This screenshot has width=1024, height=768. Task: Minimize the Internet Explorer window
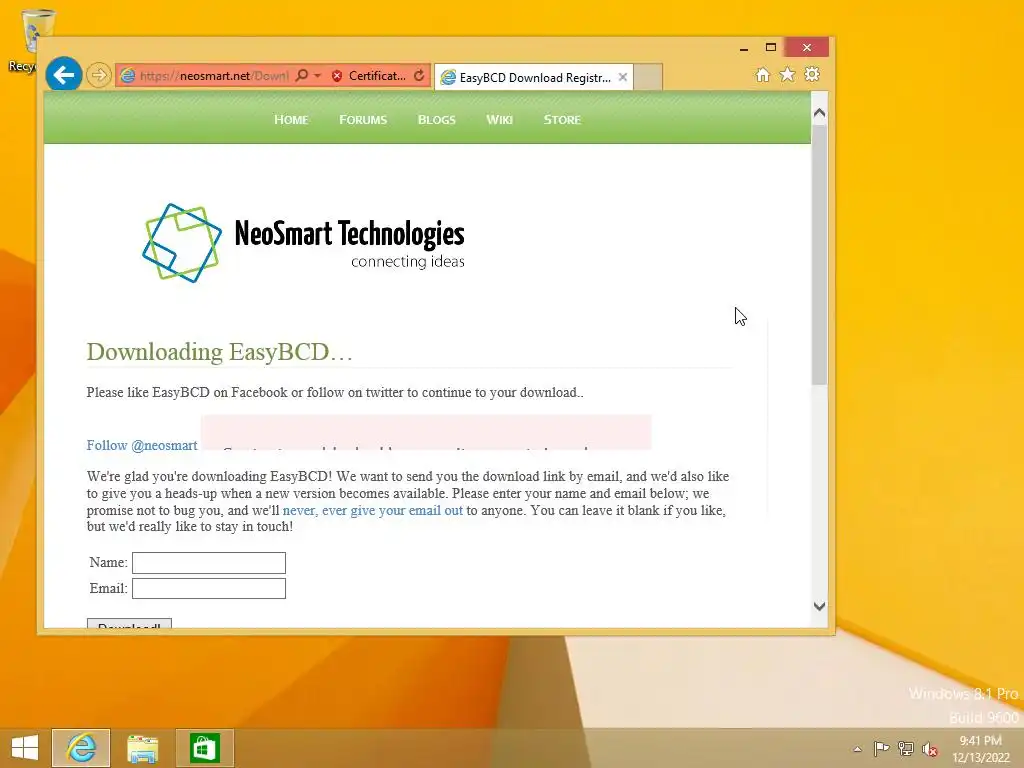pyautogui.click(x=744, y=48)
